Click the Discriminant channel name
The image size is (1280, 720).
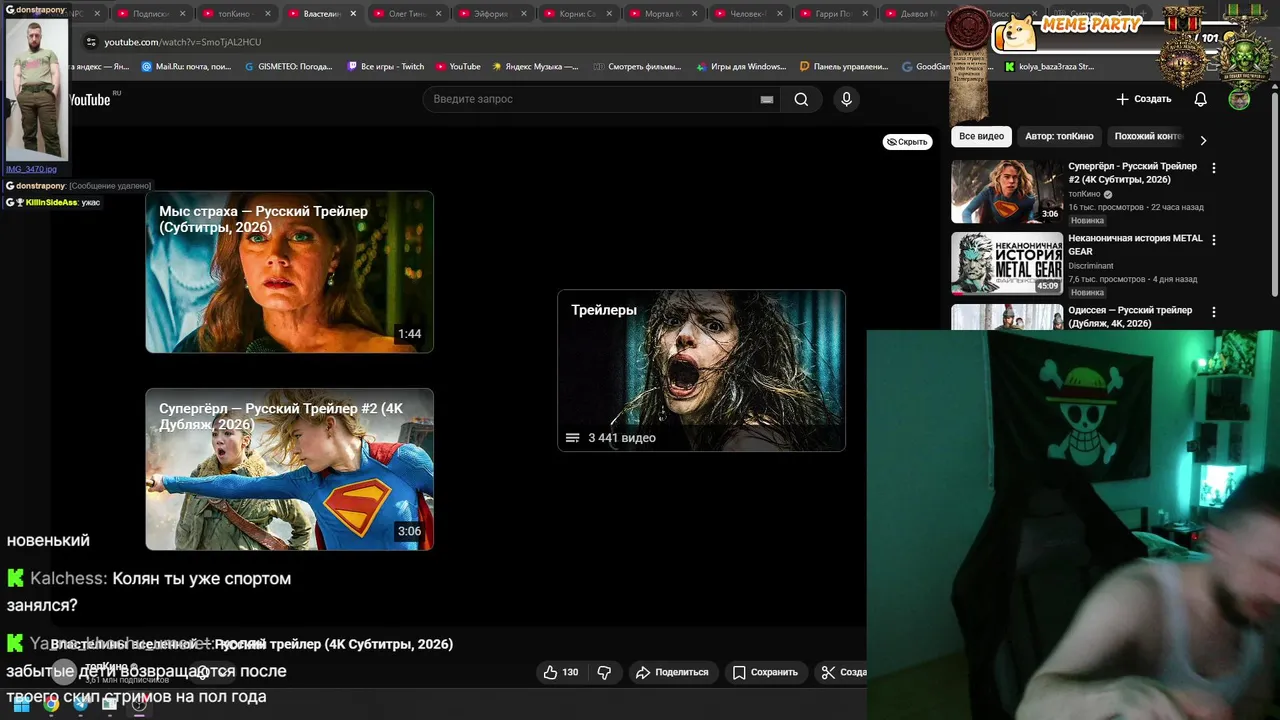coord(1090,266)
